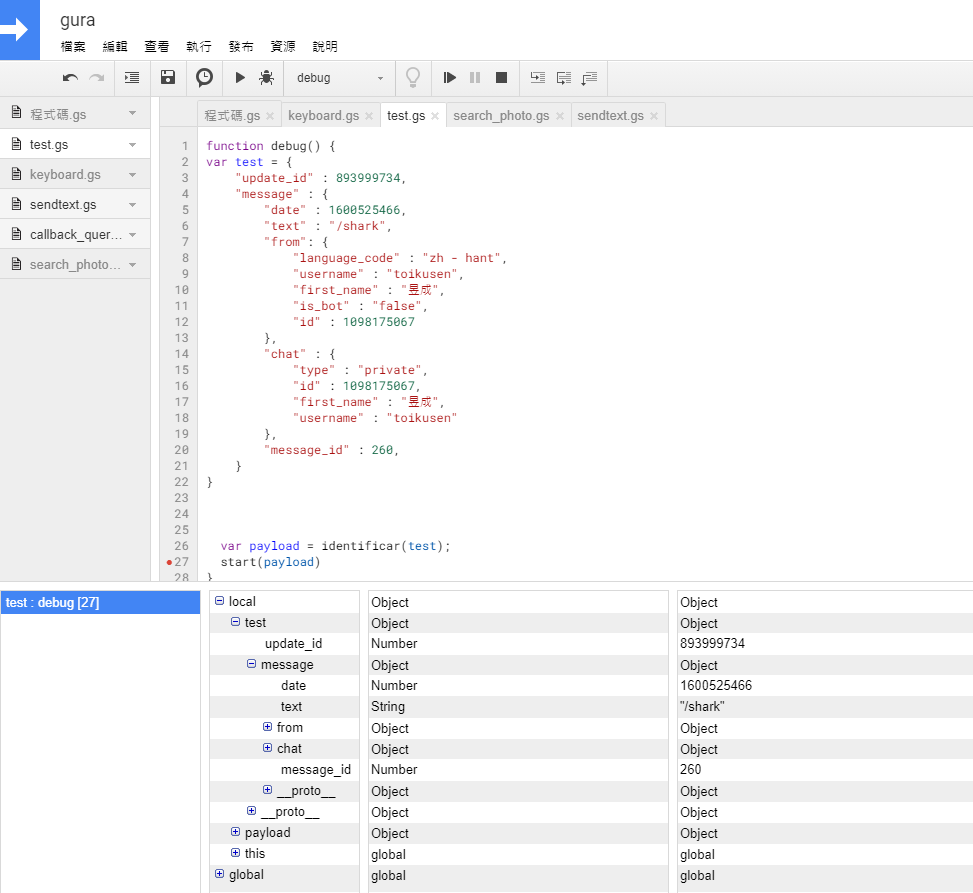This screenshot has height=893, width=973.
Task: Open the dropdown arrow for keyboard.gs file
Action: (132, 174)
